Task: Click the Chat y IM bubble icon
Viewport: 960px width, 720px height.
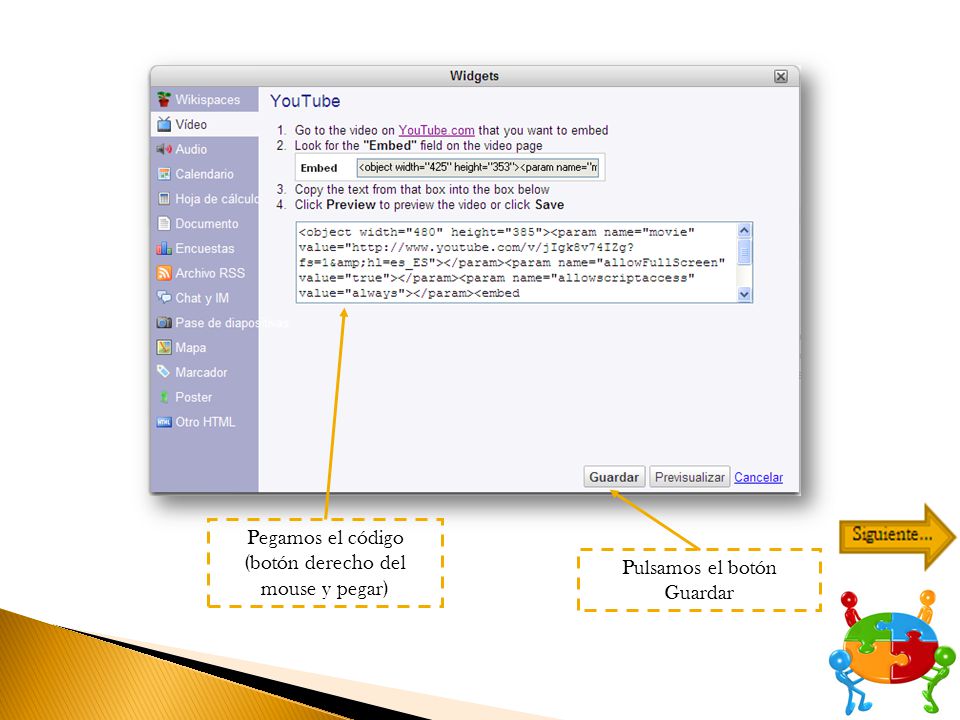Action: (x=163, y=298)
